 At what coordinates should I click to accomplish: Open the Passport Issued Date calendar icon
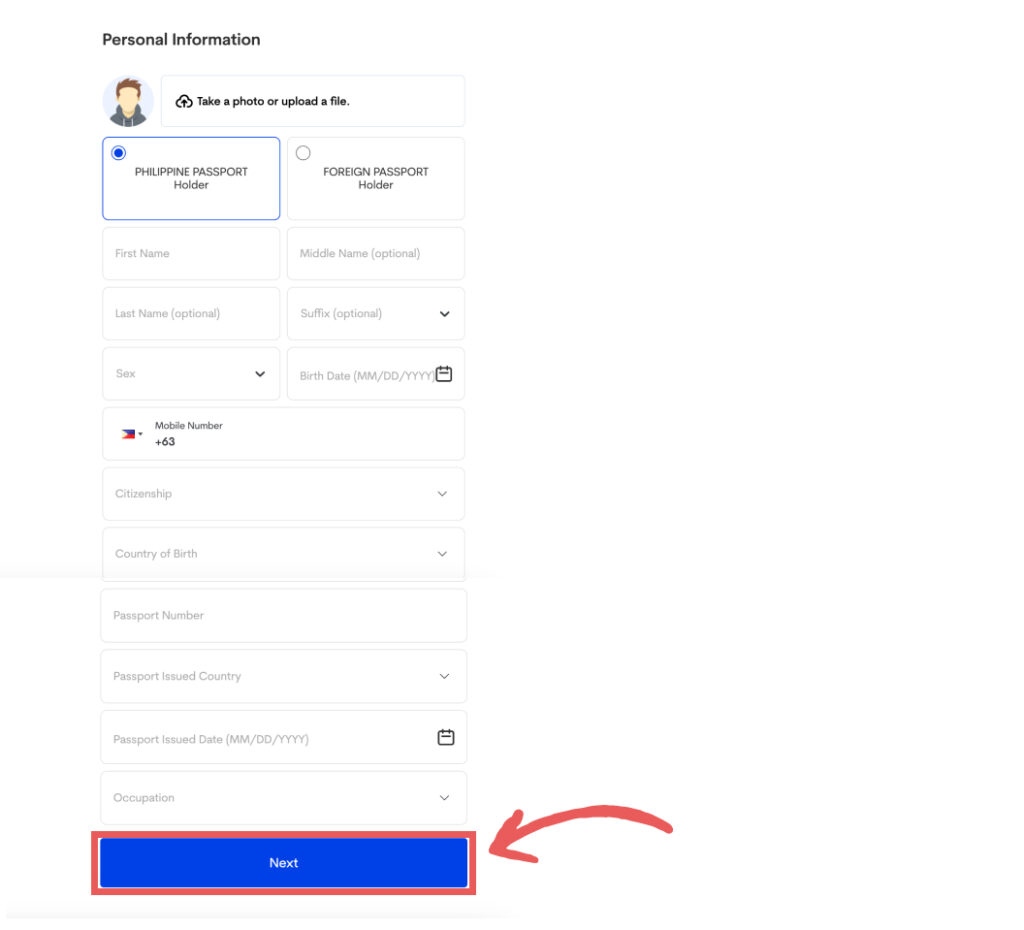point(446,737)
